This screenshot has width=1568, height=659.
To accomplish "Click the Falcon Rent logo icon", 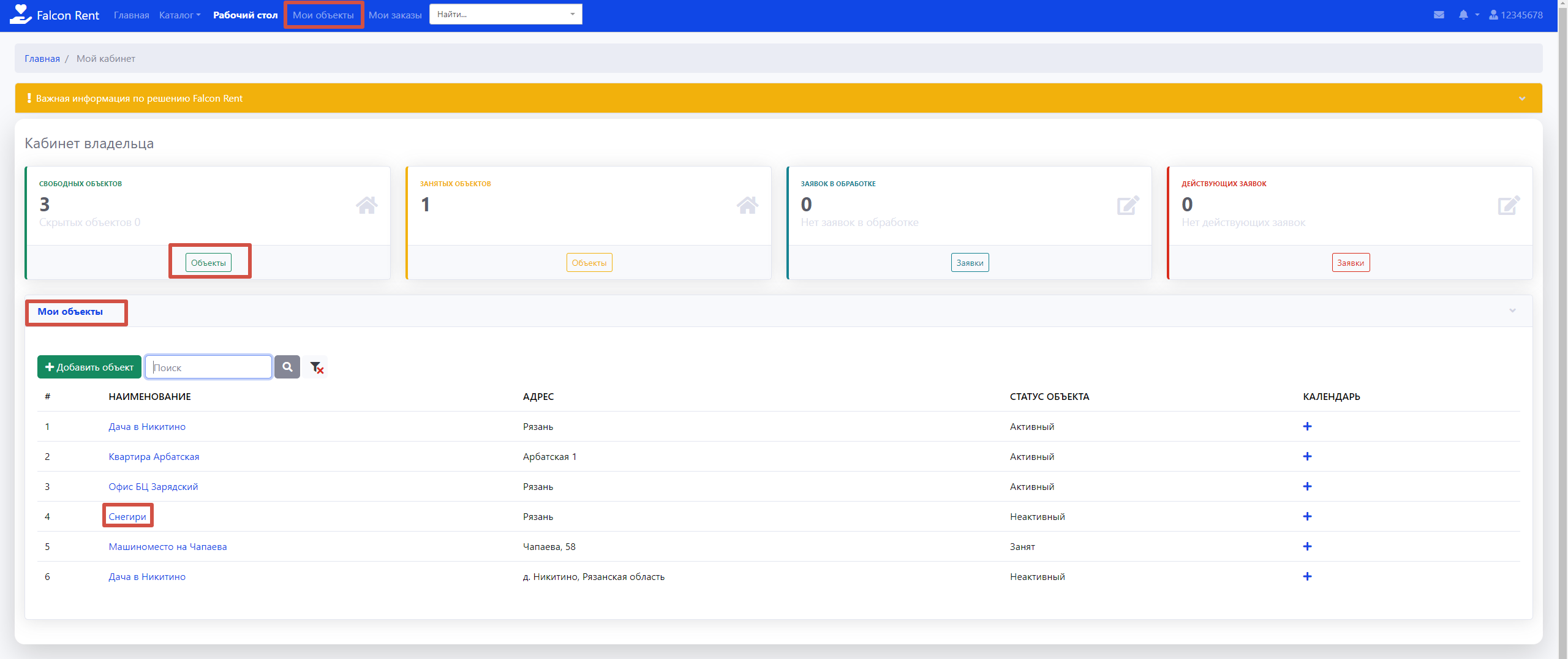I will (x=20, y=14).
